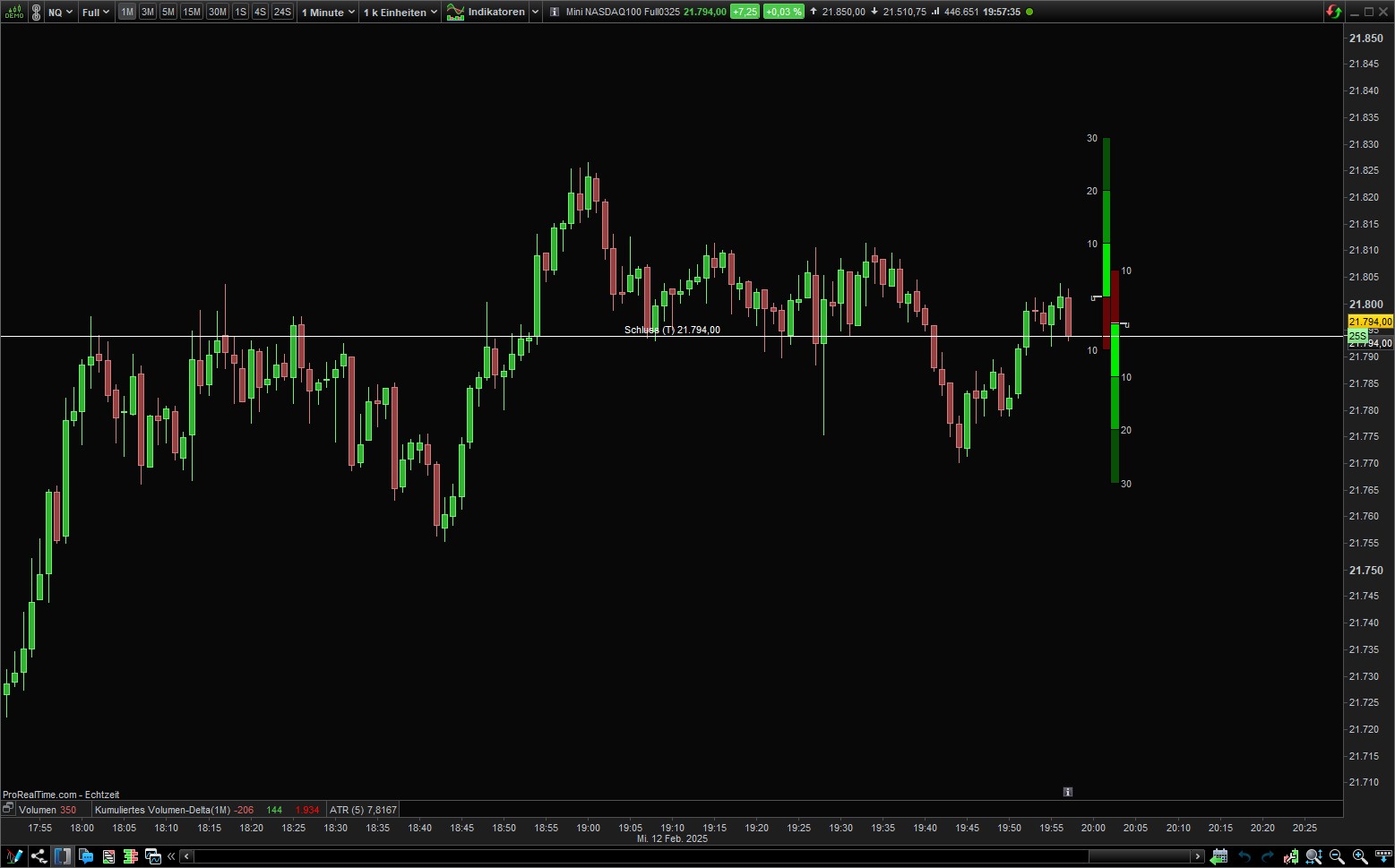
Task: Click the yellow 21.794,00 price label
Action: 1370,322
